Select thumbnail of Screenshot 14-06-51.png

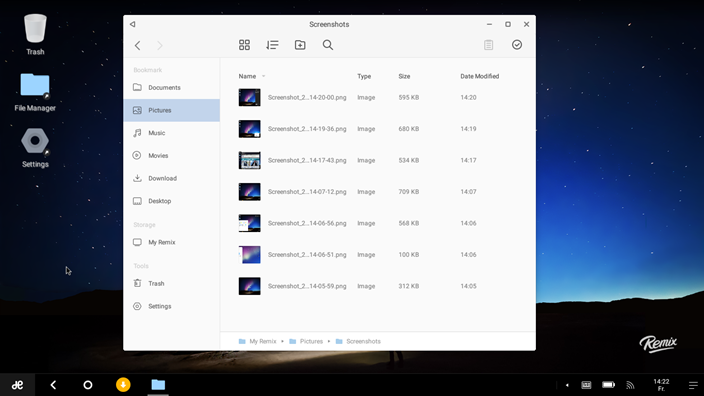point(249,255)
